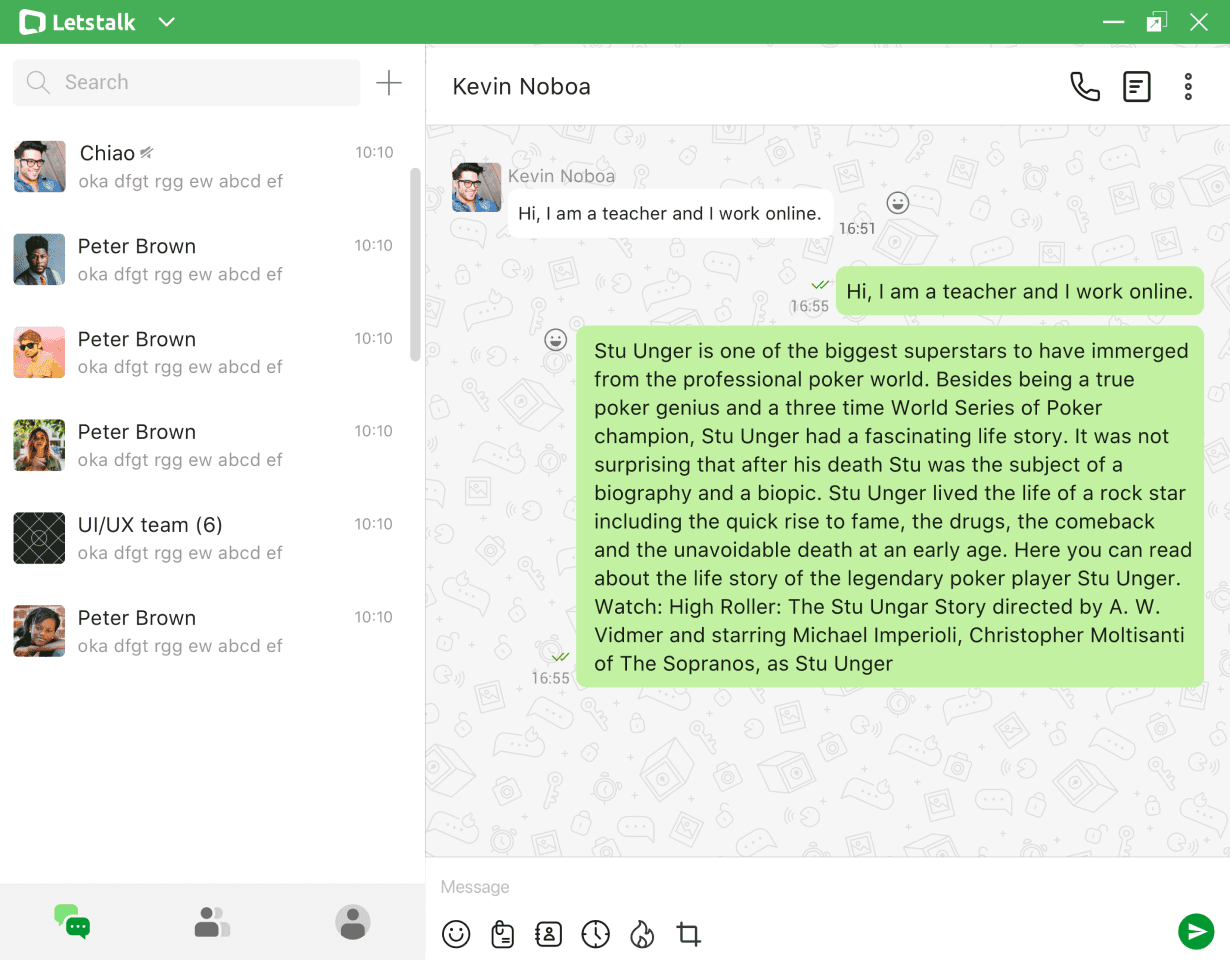The height and width of the screenshot is (960, 1230).
Task: Click the Kevin Noboa chat title
Action: [521, 87]
